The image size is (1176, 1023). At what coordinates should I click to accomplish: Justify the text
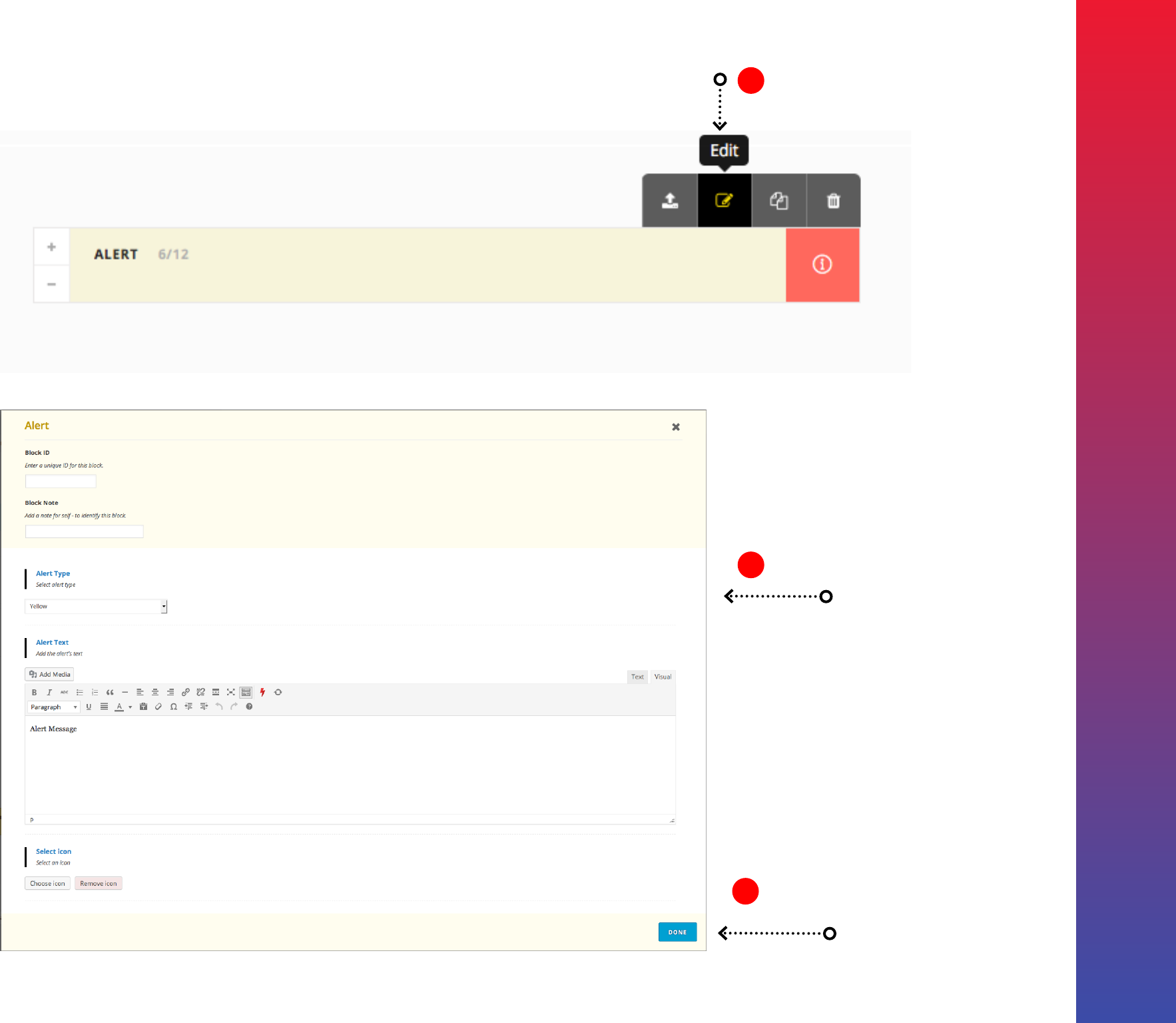coord(104,707)
